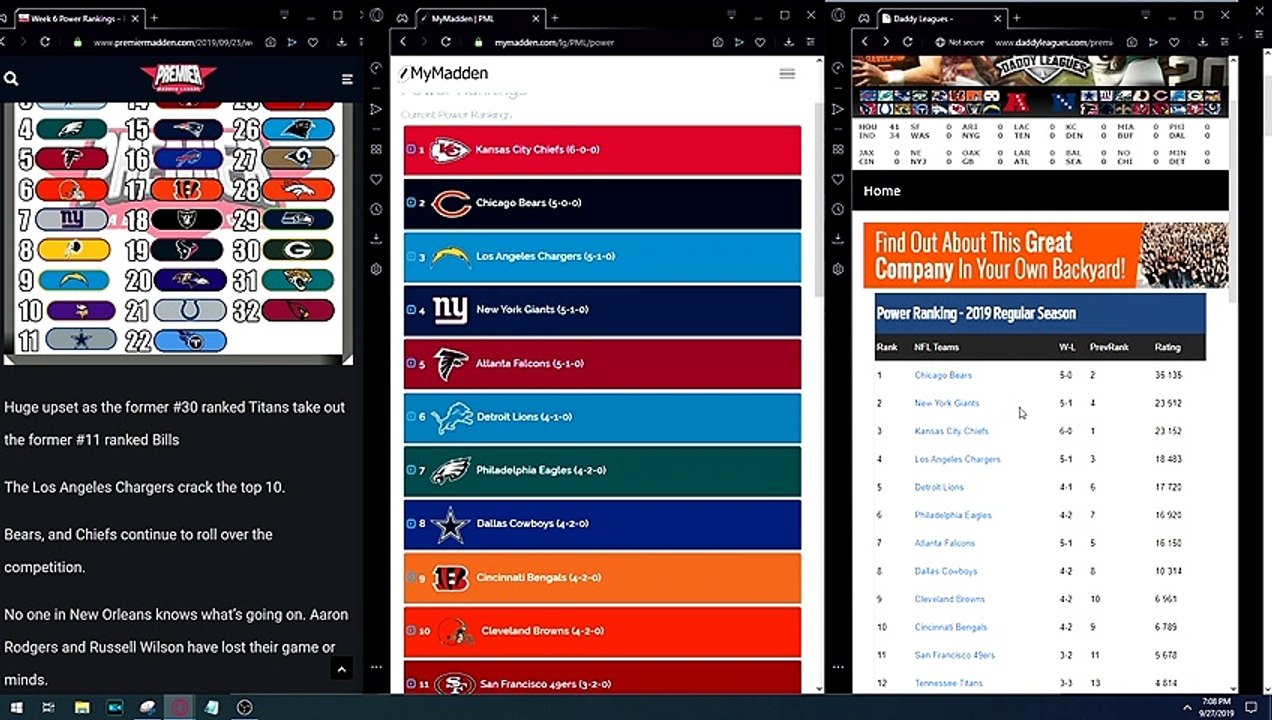Screen dimensions: 1272x720
Task: Open File Explorer from taskbar
Action: click(82, 707)
